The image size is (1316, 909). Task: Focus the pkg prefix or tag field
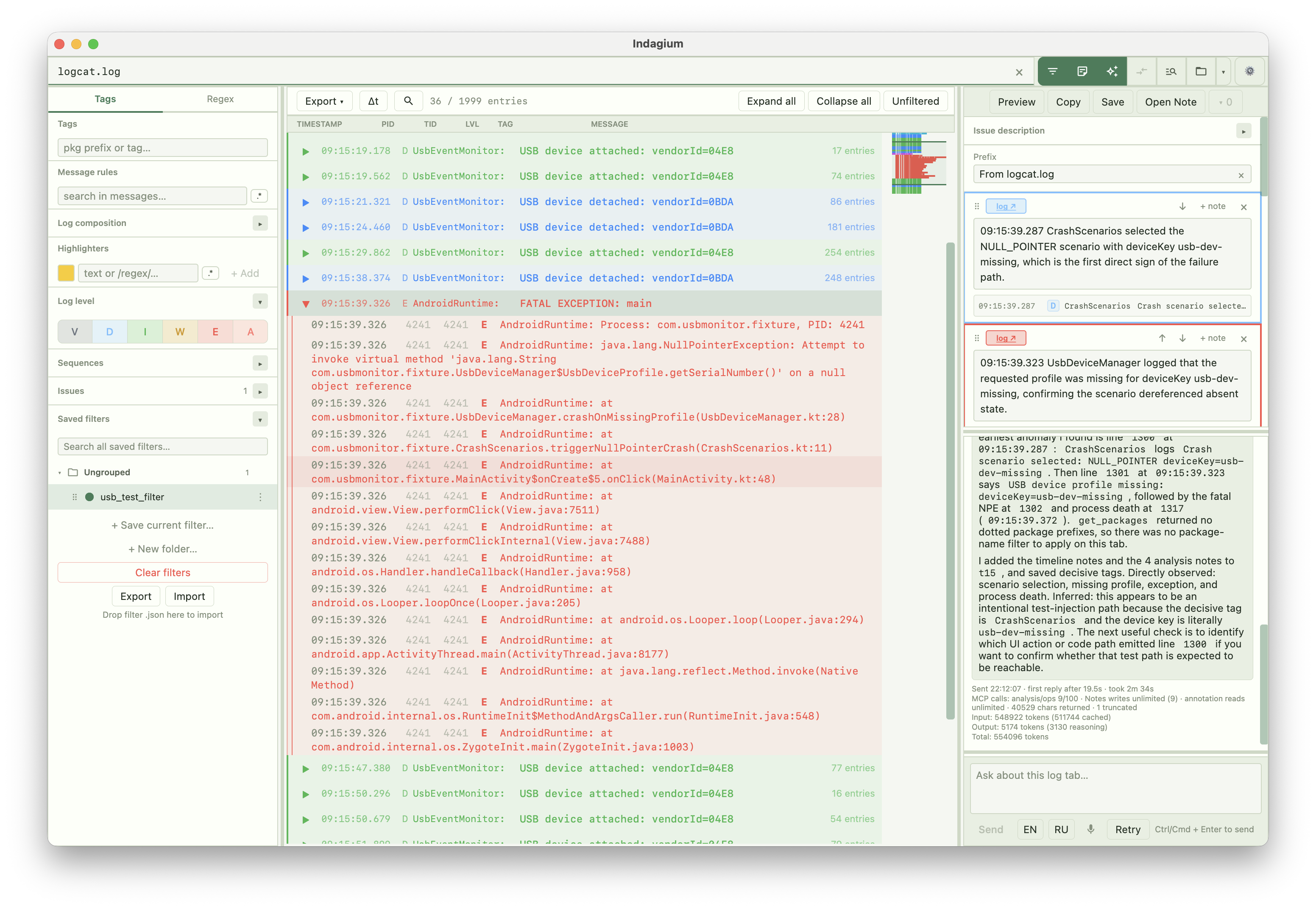click(162, 148)
